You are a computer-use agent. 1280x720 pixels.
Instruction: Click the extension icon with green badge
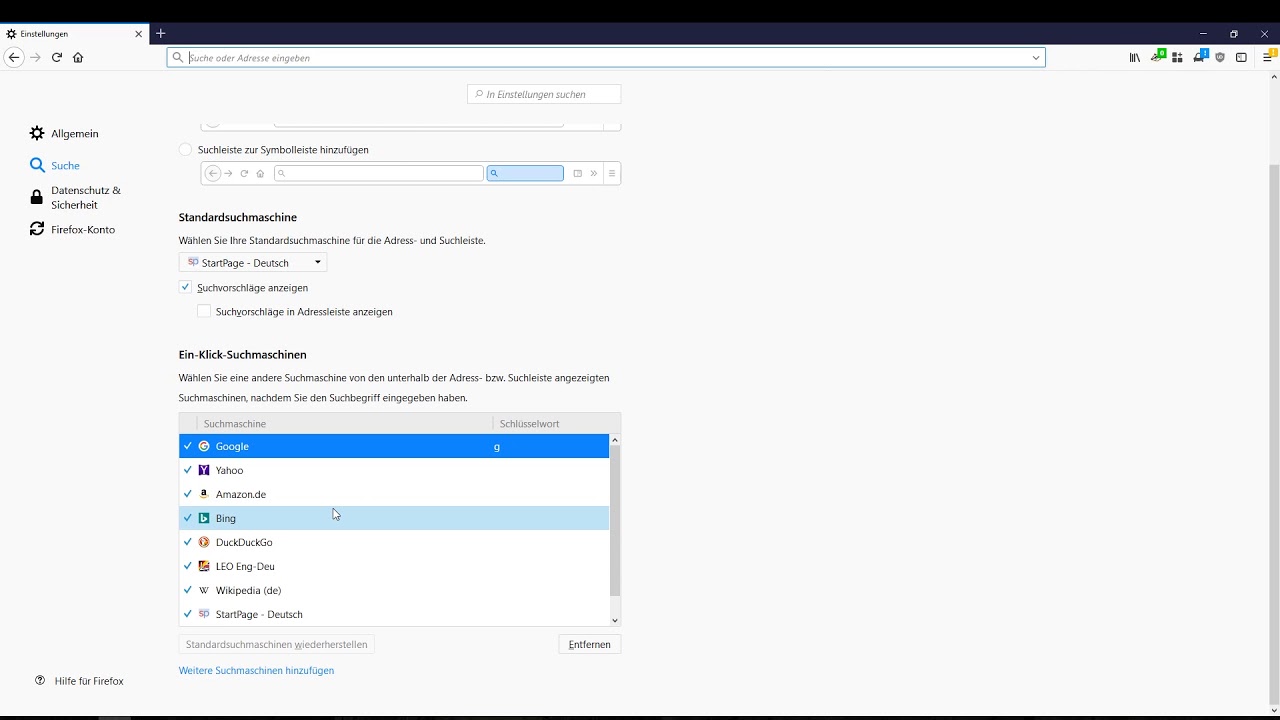pyautogui.click(x=1157, y=57)
